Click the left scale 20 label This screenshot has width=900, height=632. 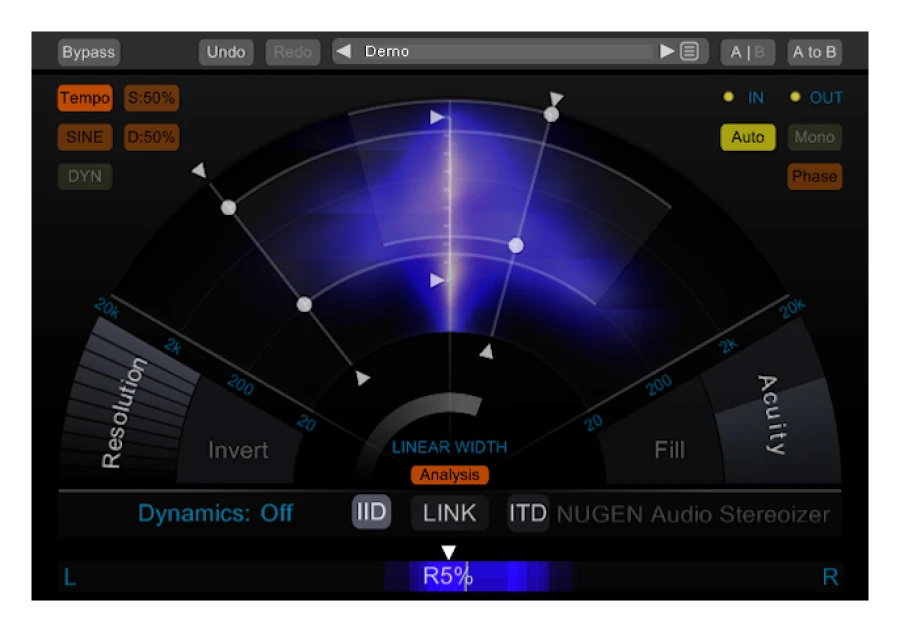coord(307,423)
